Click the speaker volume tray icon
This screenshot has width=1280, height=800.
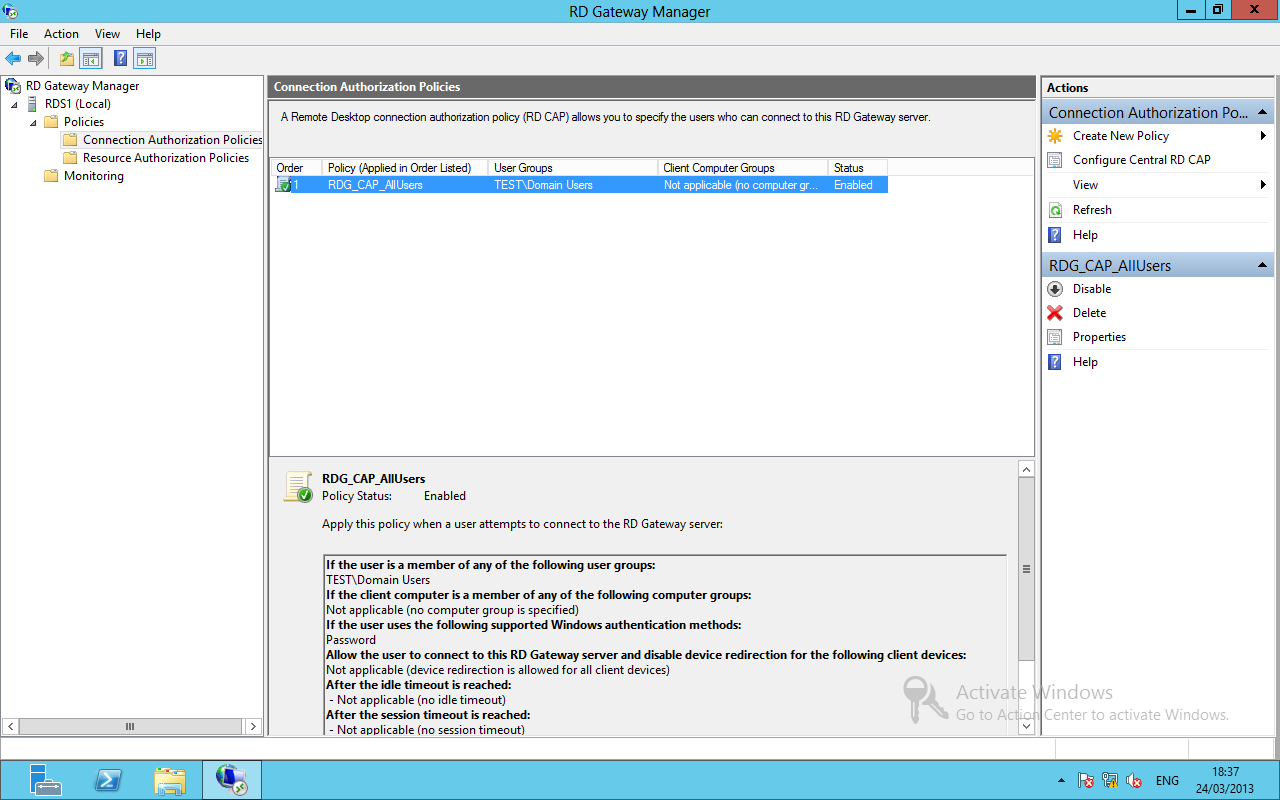pos(1134,781)
